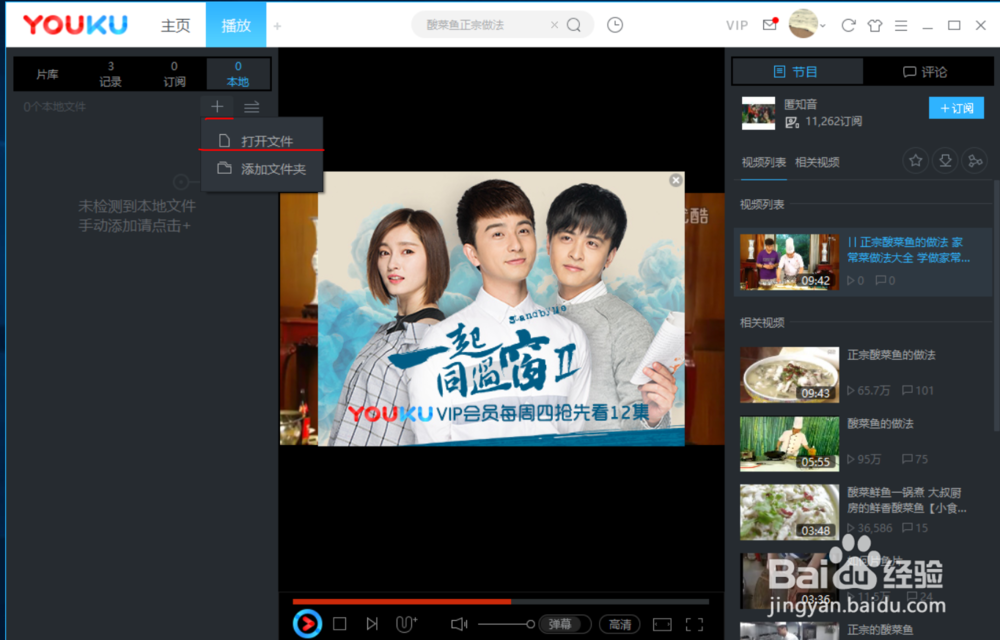This screenshot has height=640, width=1000.
Task: Open the main menu hamburger icon
Action: (x=901, y=25)
